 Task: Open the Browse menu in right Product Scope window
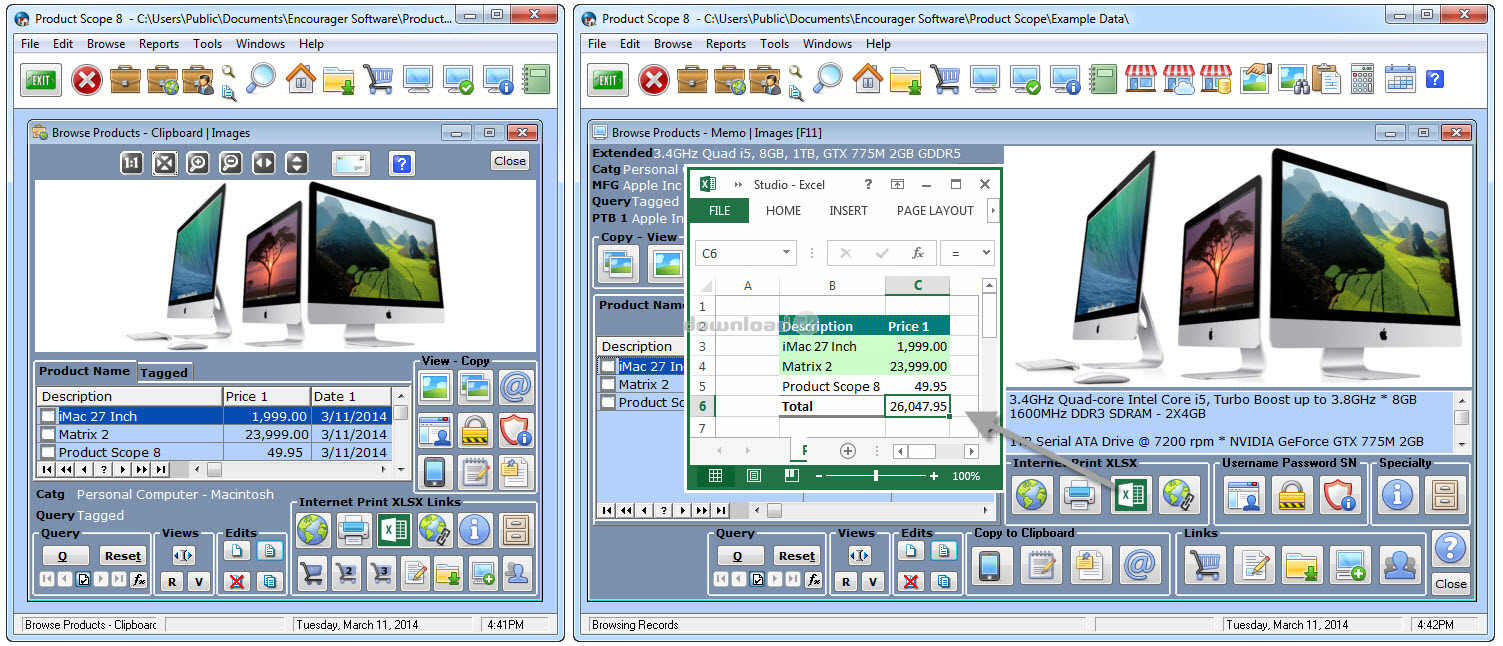point(673,44)
